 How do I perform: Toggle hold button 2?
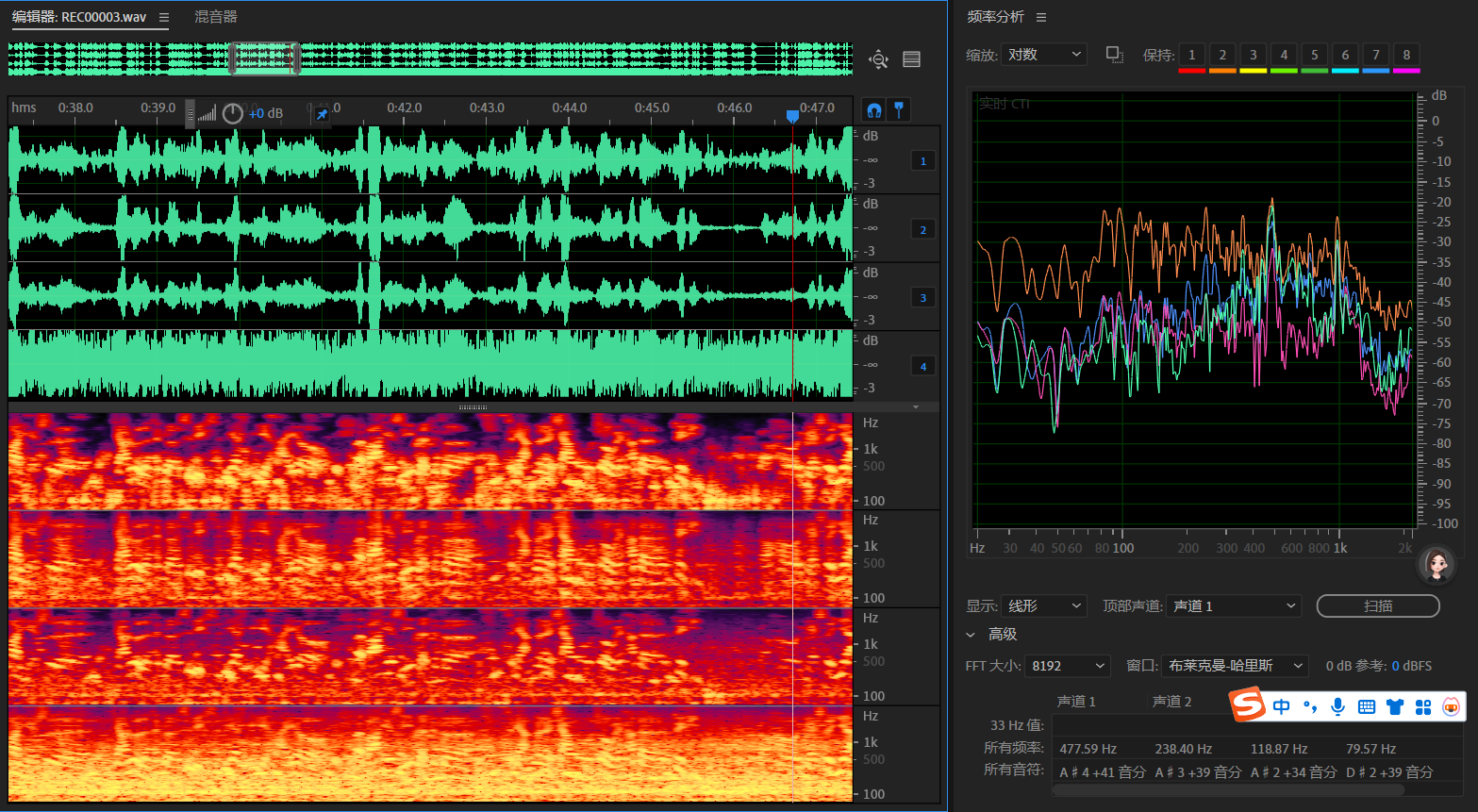(1222, 55)
